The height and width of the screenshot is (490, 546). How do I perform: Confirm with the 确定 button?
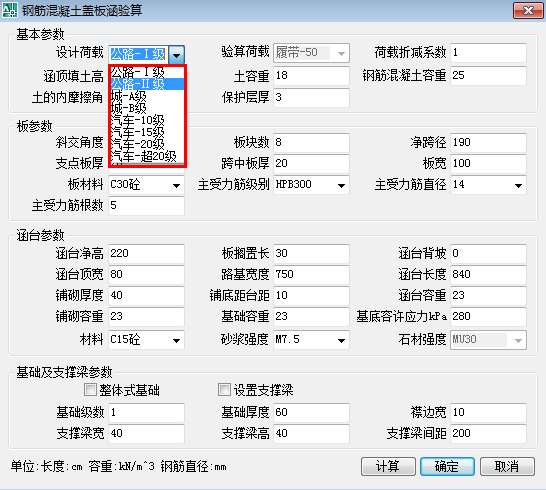click(447, 466)
